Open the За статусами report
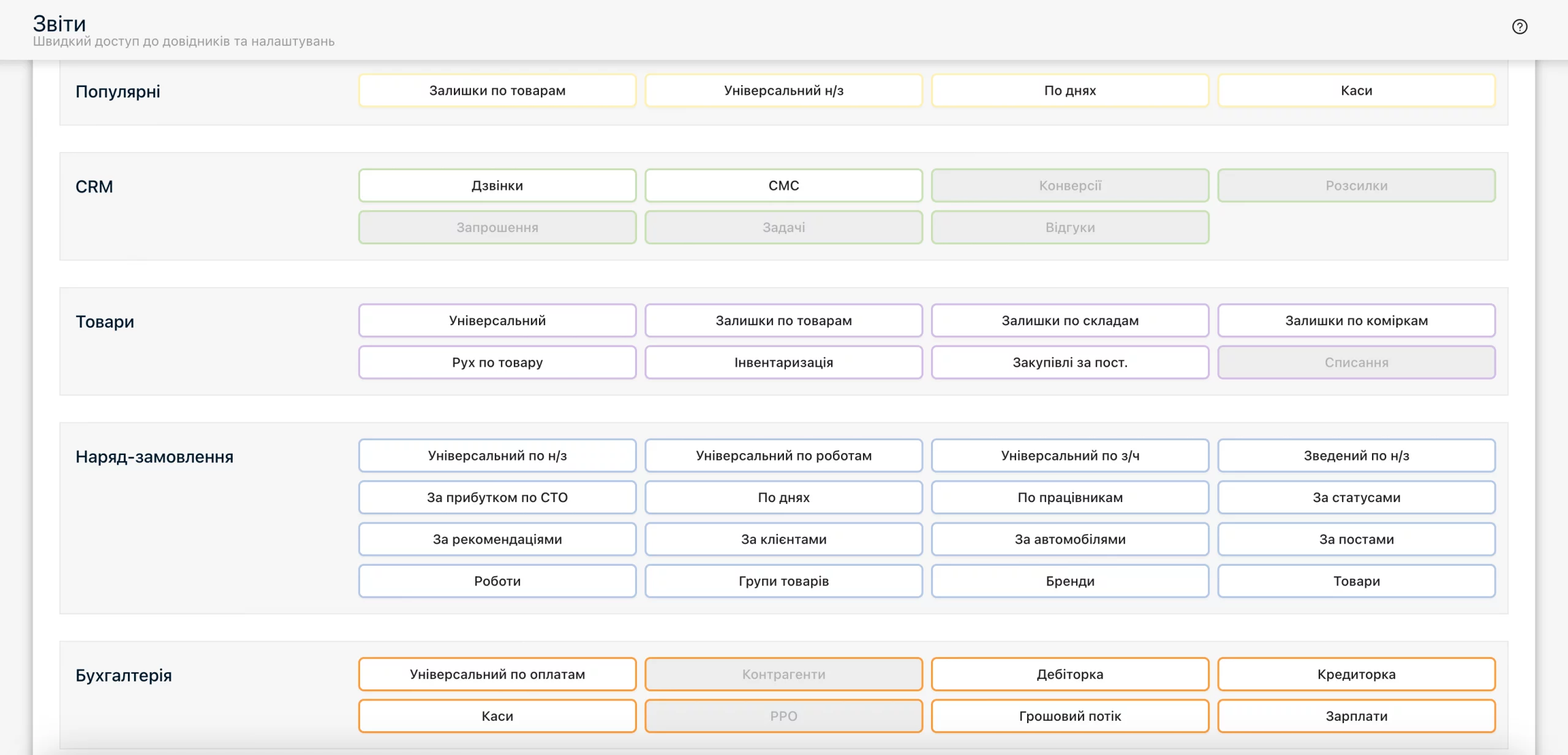The image size is (1568, 755). [x=1357, y=497]
